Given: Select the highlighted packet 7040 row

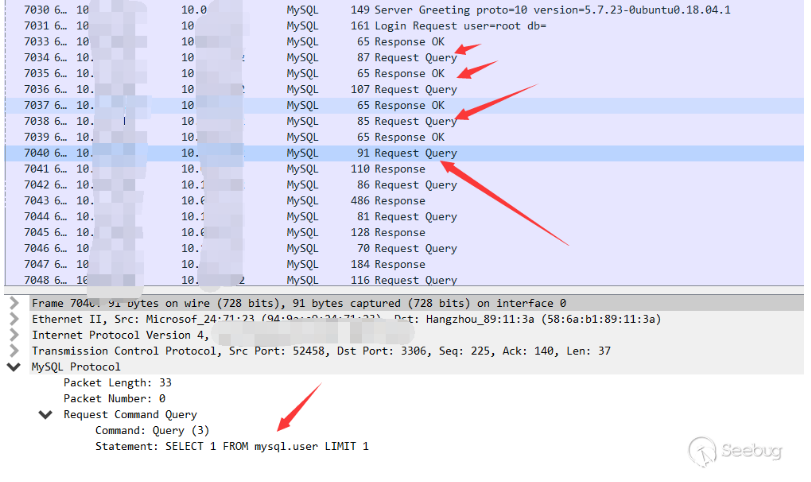Looking at the screenshot, I should pos(400,153).
